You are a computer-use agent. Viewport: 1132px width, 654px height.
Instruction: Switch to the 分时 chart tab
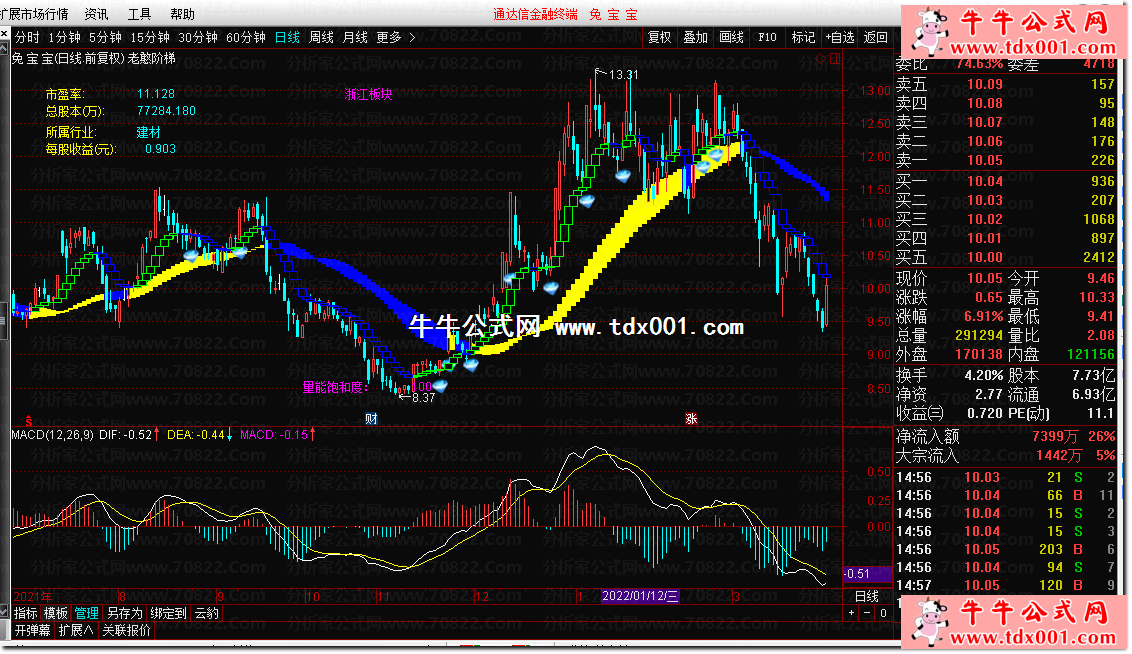coord(27,37)
